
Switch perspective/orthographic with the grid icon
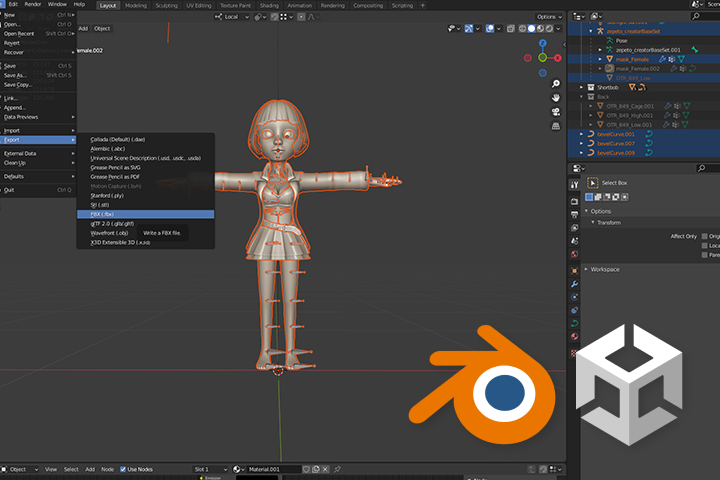pos(556,126)
